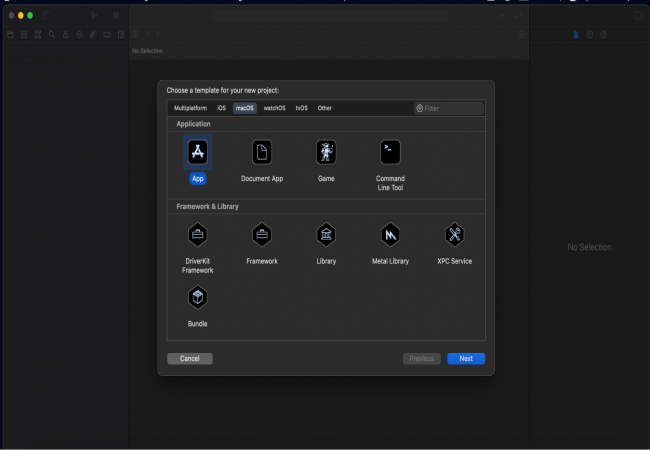This screenshot has height=450, width=650.
Task: Show the Symbol navigator
Action: click(x=38, y=35)
